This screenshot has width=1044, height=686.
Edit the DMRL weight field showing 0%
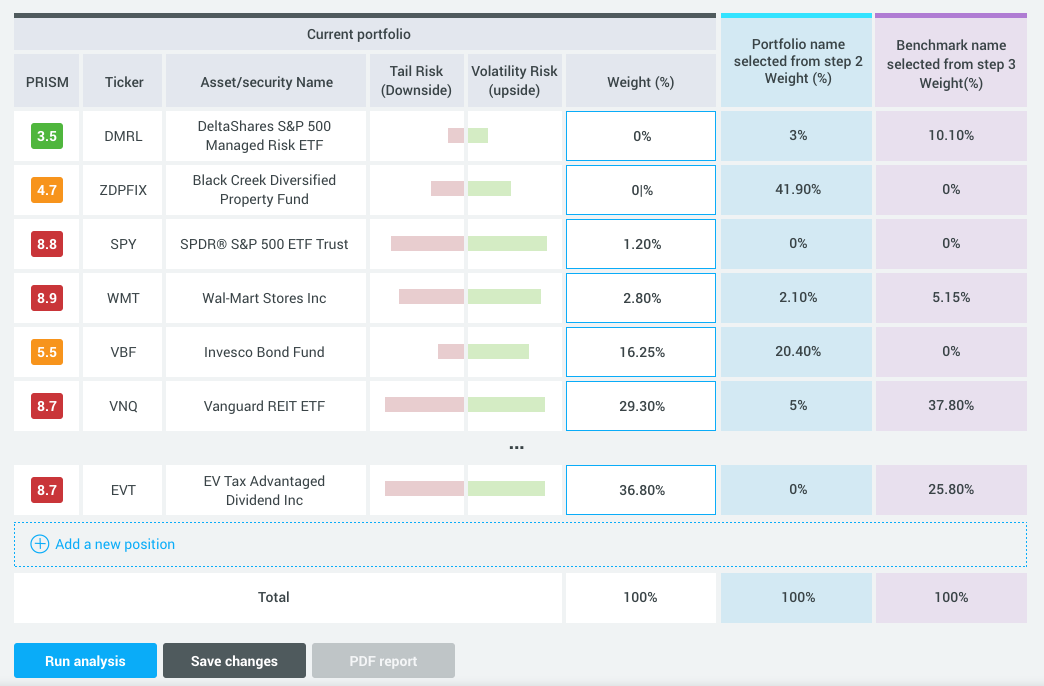(640, 136)
